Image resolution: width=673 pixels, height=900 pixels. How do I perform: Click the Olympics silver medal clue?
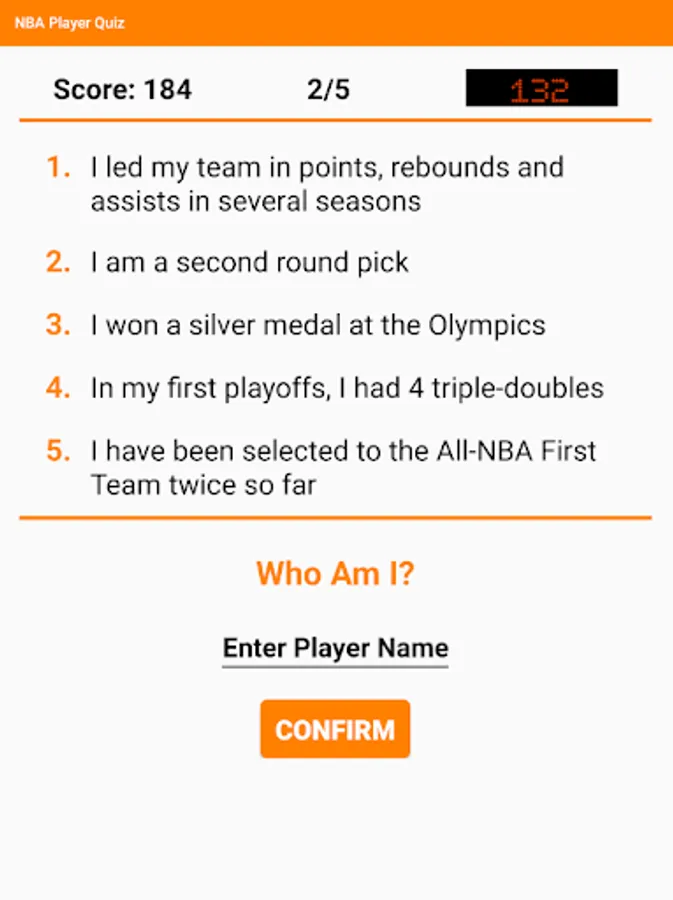318,325
